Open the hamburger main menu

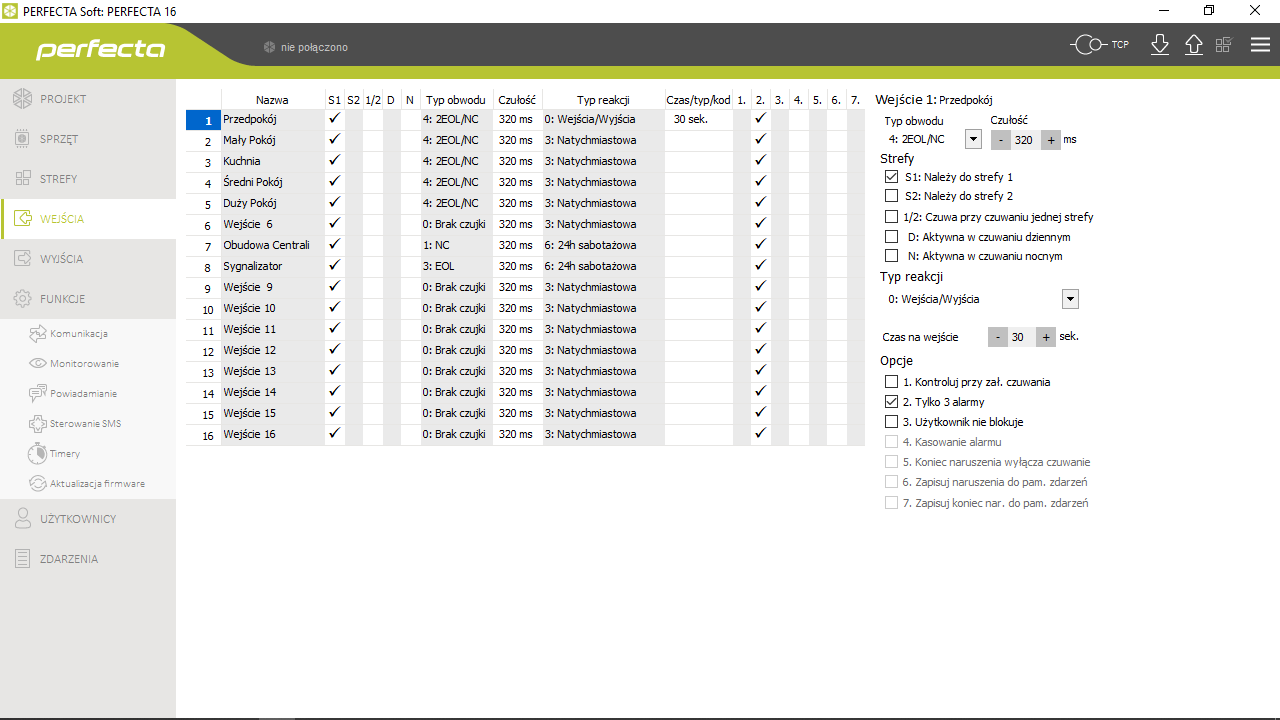pyautogui.click(x=1260, y=45)
